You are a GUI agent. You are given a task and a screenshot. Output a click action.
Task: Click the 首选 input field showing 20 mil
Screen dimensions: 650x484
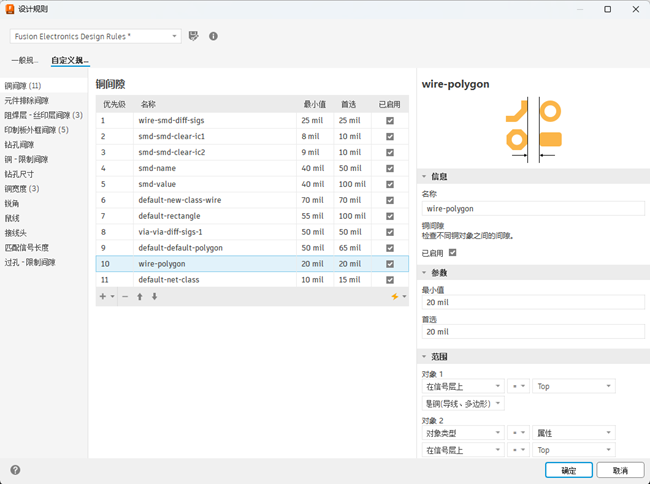pyautogui.click(x=533, y=332)
